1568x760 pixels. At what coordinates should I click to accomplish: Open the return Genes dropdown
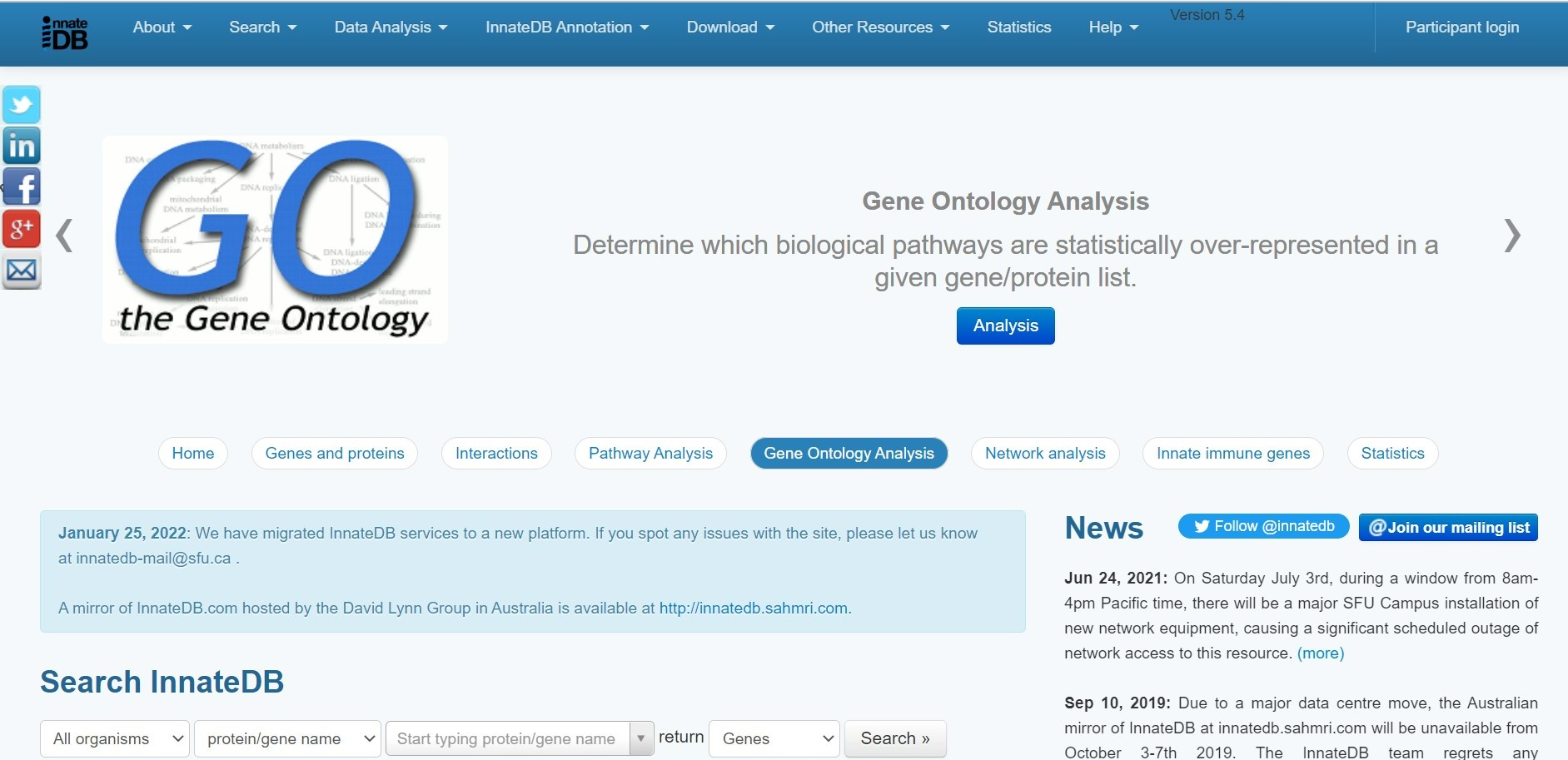tap(774, 738)
